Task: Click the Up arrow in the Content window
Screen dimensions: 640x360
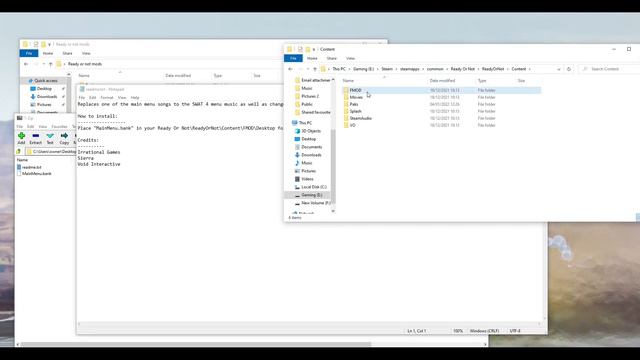Action: pos(315,69)
